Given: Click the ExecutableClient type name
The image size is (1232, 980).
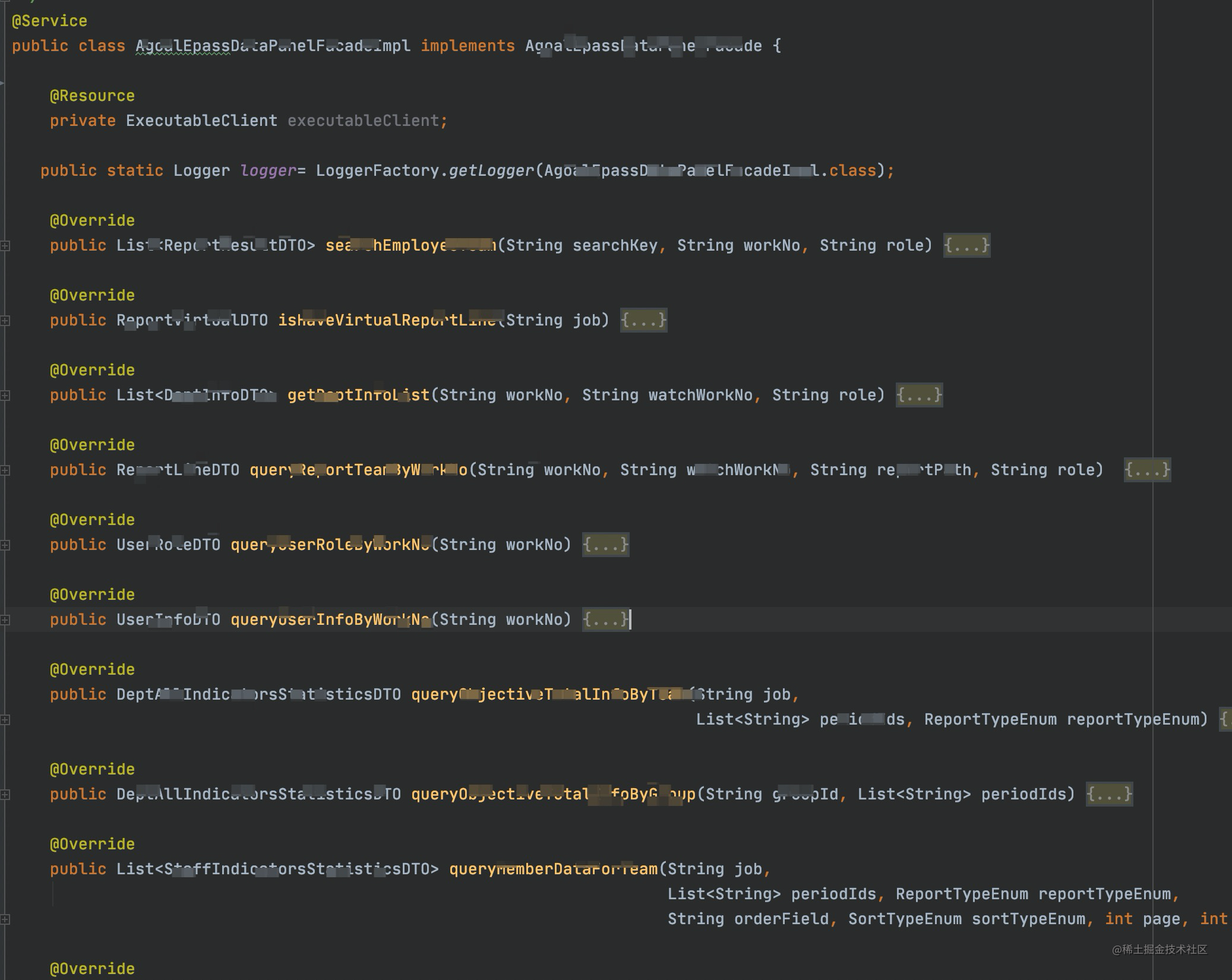Looking at the screenshot, I should pos(201,121).
